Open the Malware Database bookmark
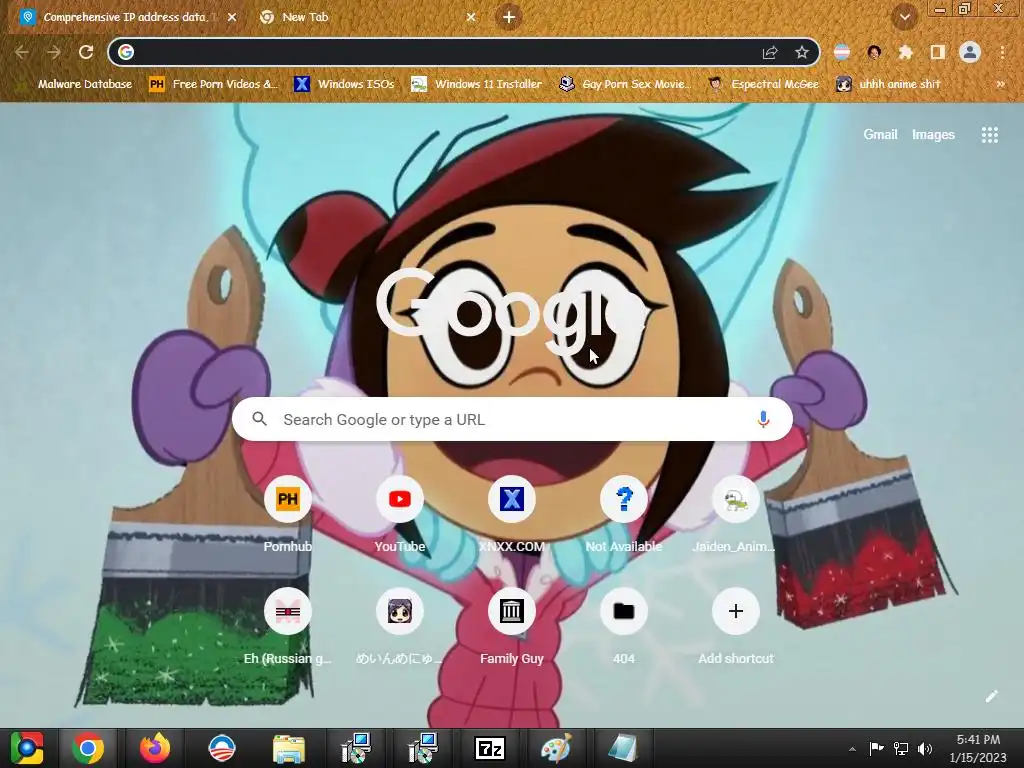Screen dimensions: 1024x768 [74, 84]
